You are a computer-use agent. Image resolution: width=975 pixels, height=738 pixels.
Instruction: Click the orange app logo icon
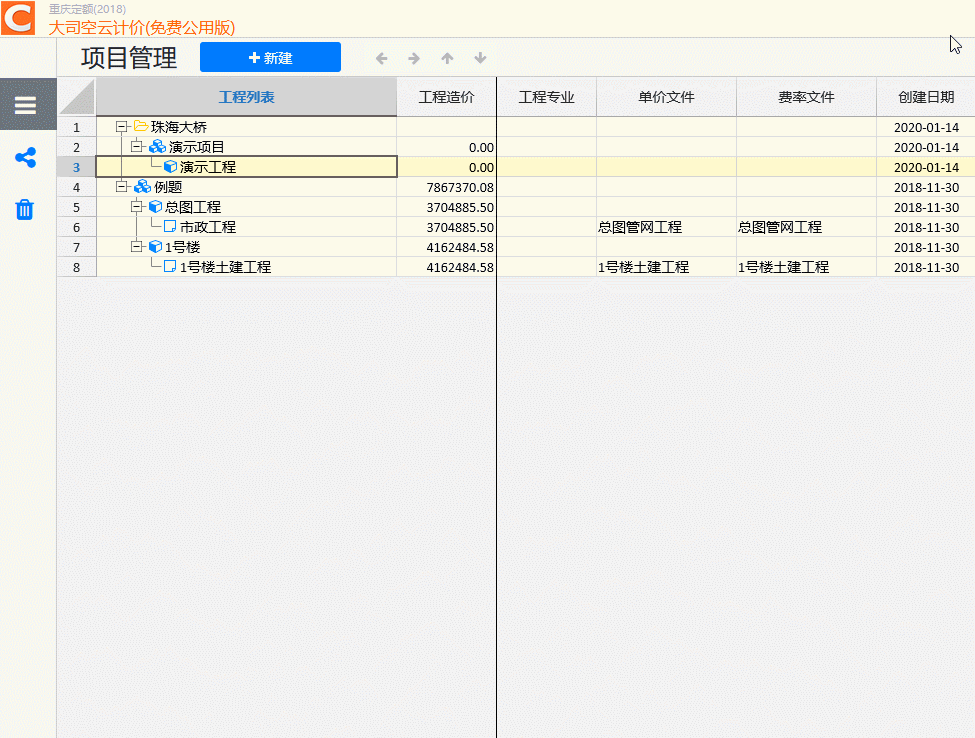pos(18,18)
